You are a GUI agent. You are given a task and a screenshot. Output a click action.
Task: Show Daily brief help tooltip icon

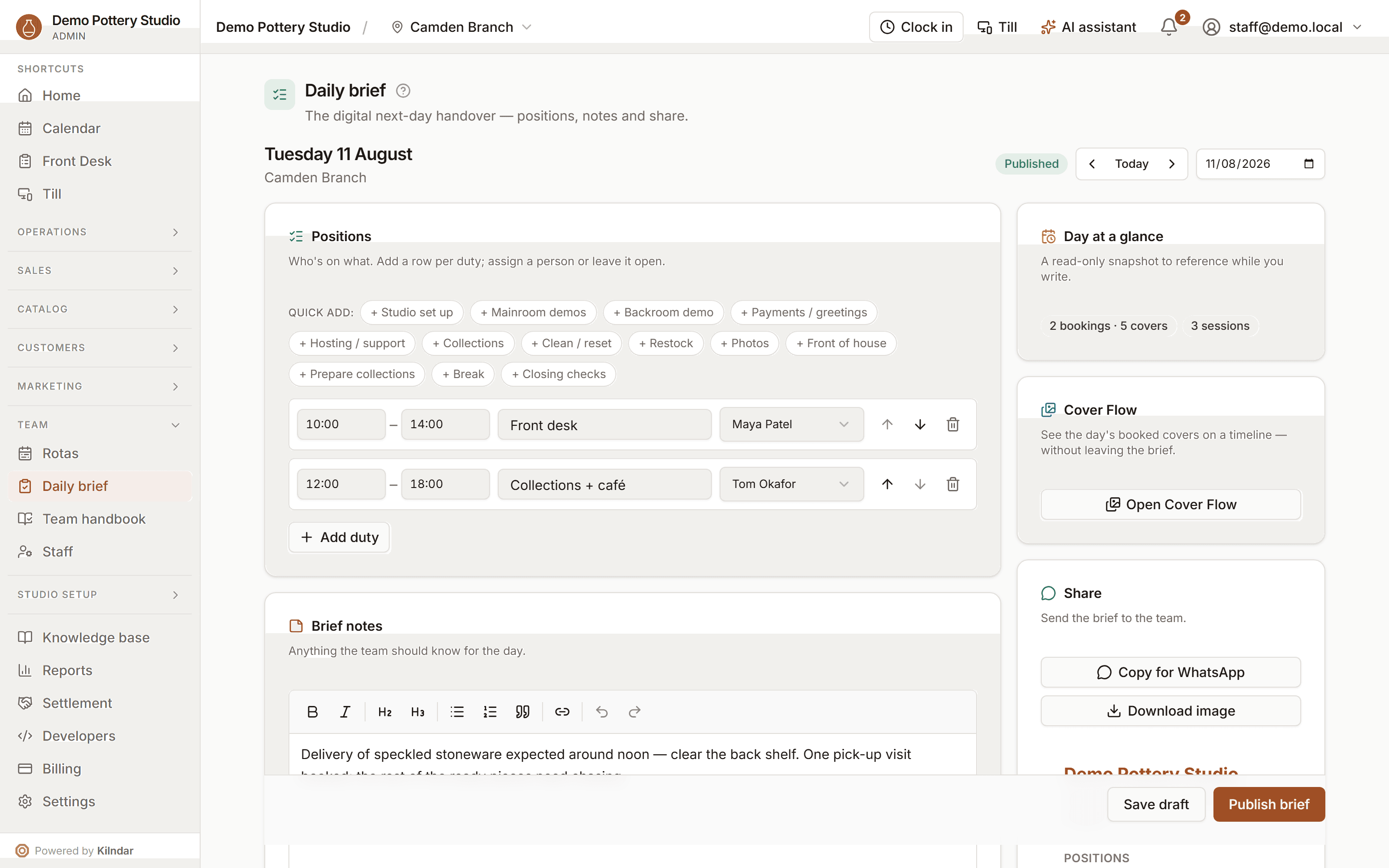point(403,91)
